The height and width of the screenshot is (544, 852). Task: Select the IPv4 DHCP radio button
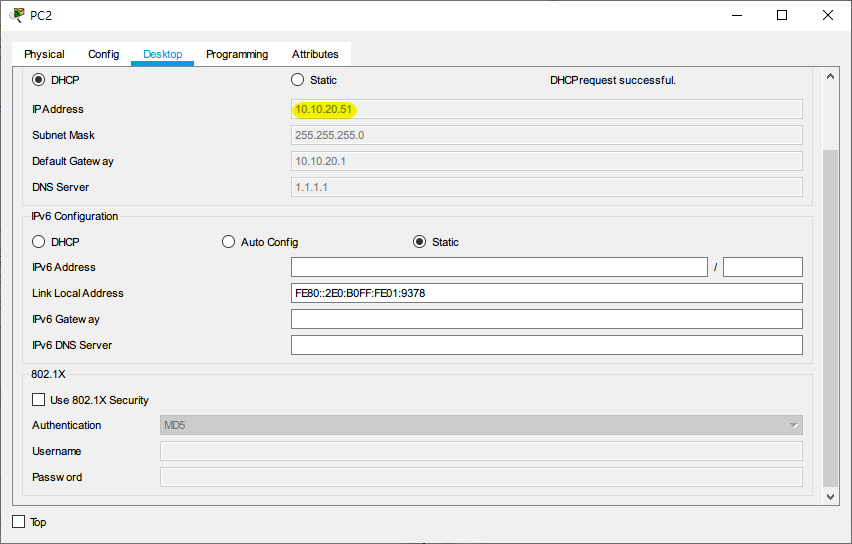(x=40, y=80)
